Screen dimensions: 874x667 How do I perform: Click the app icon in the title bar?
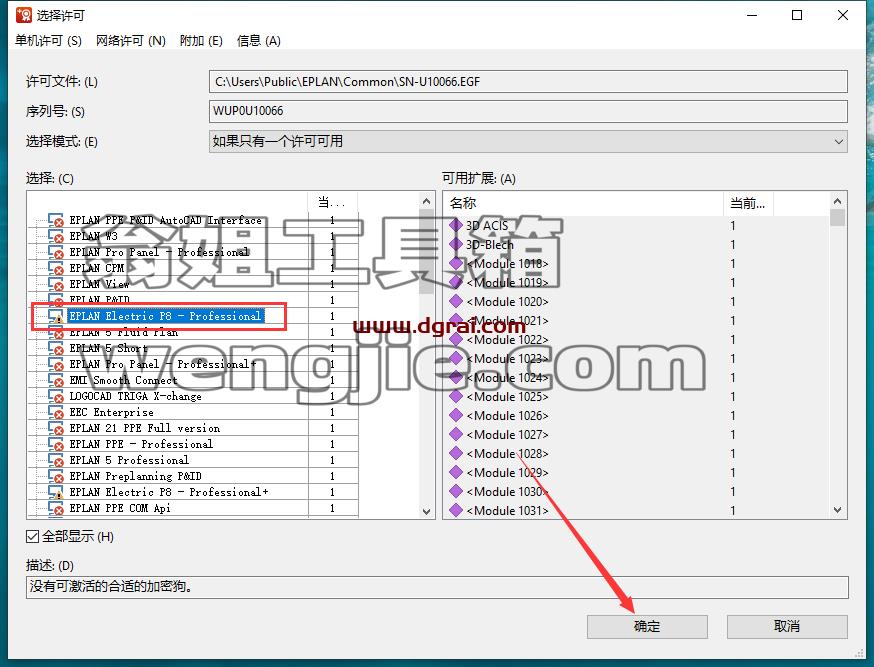pos(23,15)
